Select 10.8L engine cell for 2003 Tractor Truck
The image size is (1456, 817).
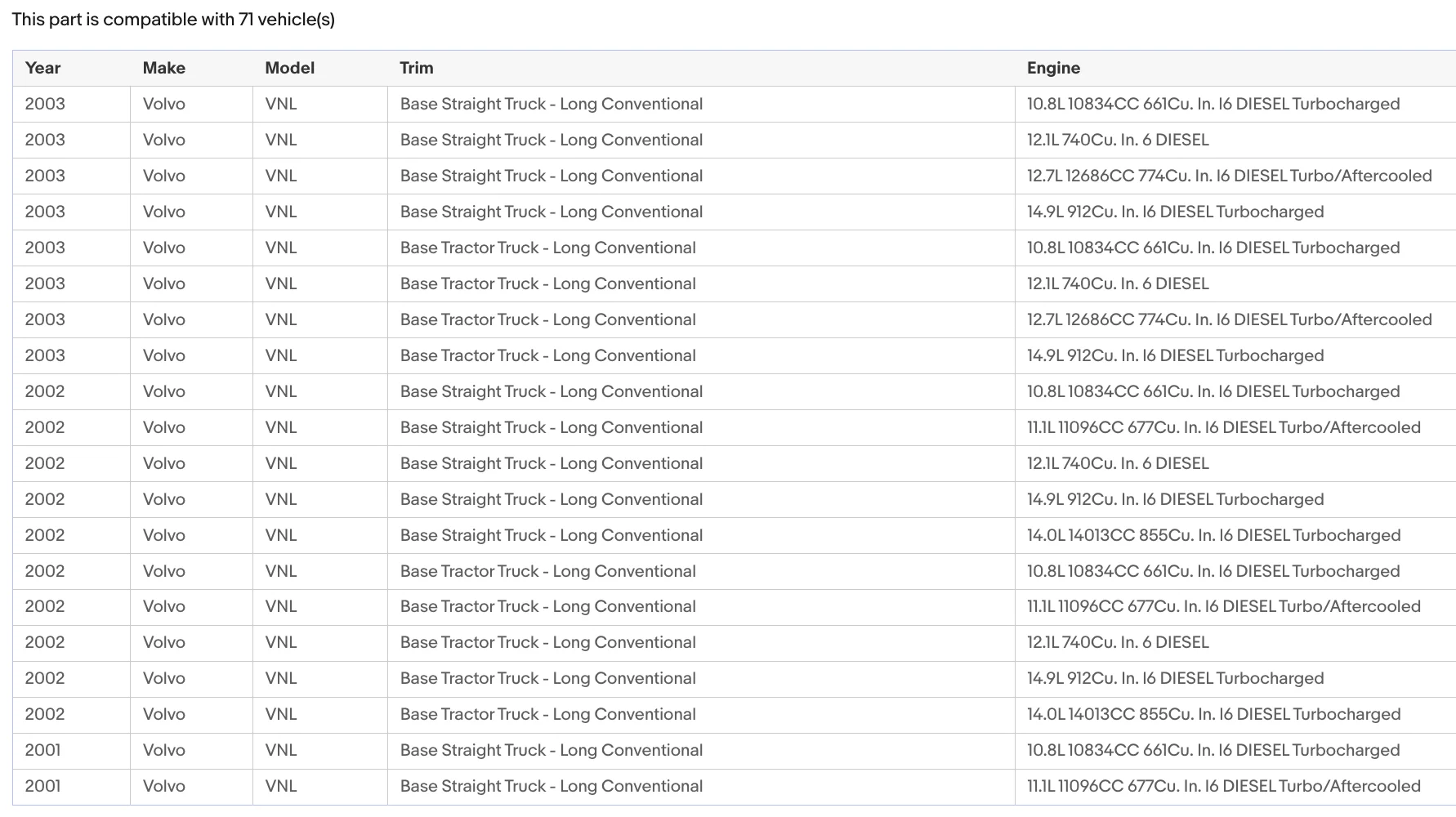tap(1235, 248)
